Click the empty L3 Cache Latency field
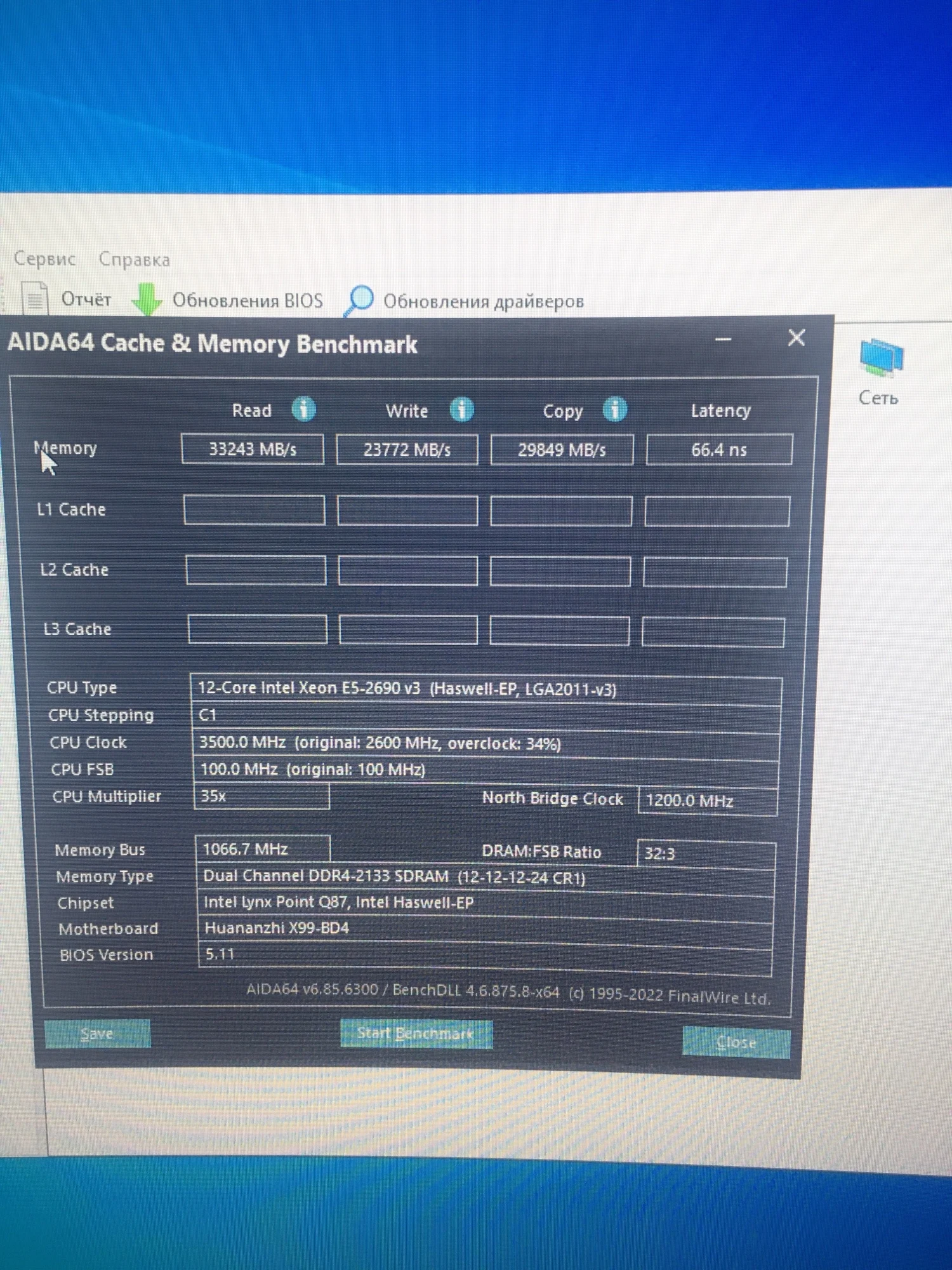The width and height of the screenshot is (952, 1270). coord(713,632)
